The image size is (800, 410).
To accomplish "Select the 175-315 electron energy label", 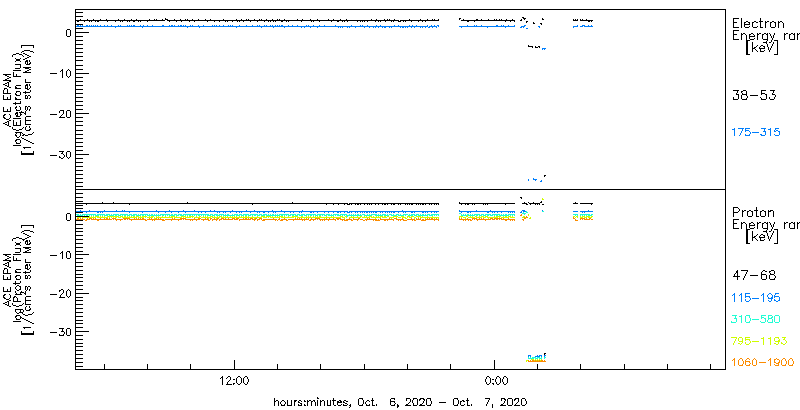I will (x=756, y=133).
